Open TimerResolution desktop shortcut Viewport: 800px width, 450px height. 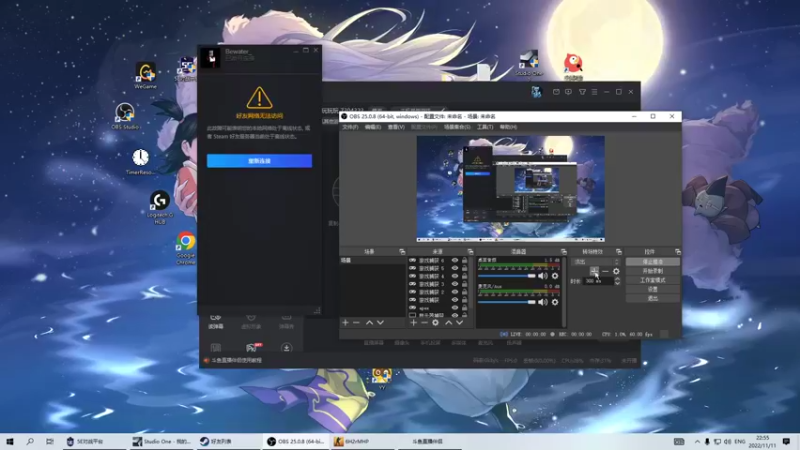pyautogui.click(x=140, y=162)
